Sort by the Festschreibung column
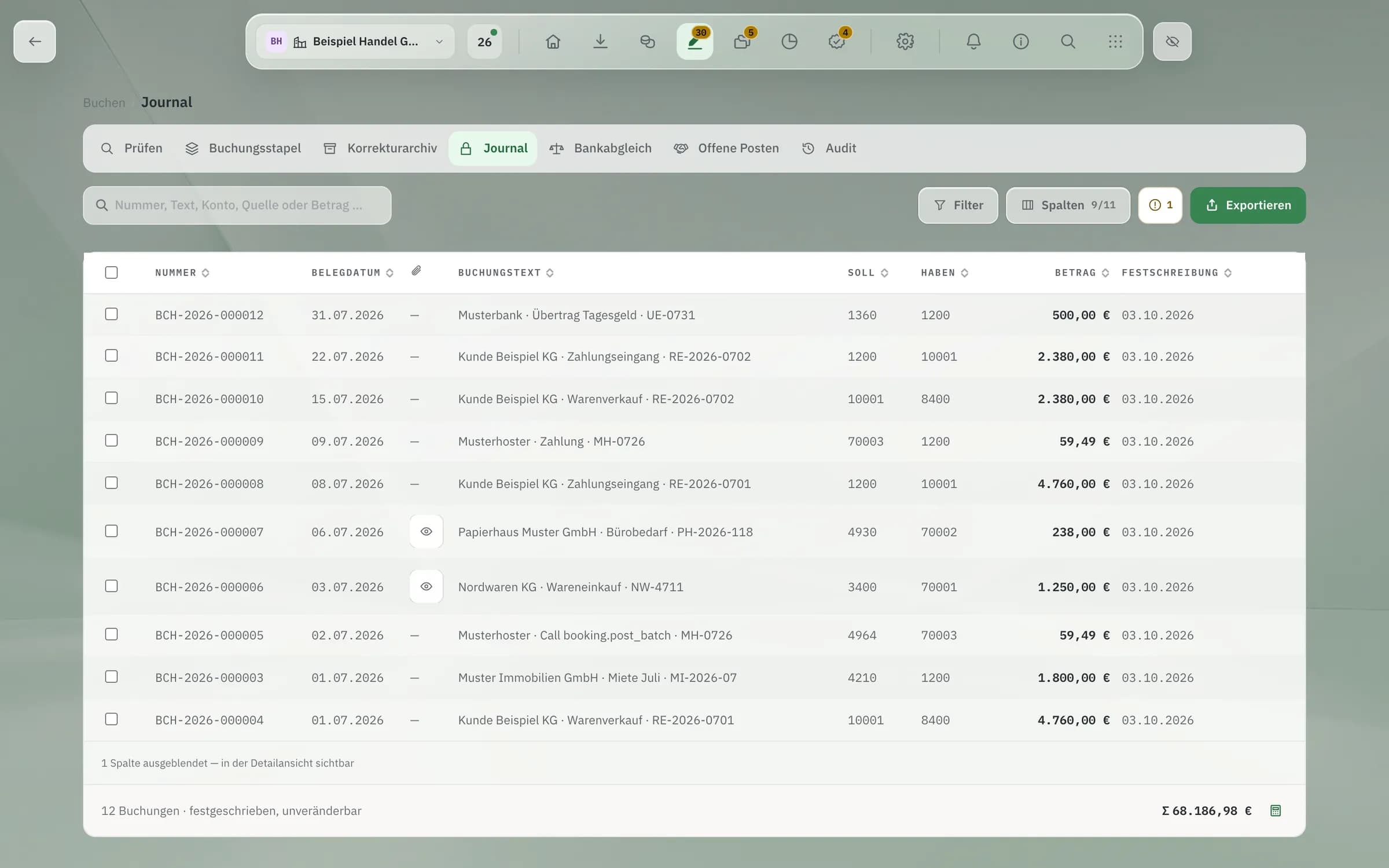 (1177, 273)
